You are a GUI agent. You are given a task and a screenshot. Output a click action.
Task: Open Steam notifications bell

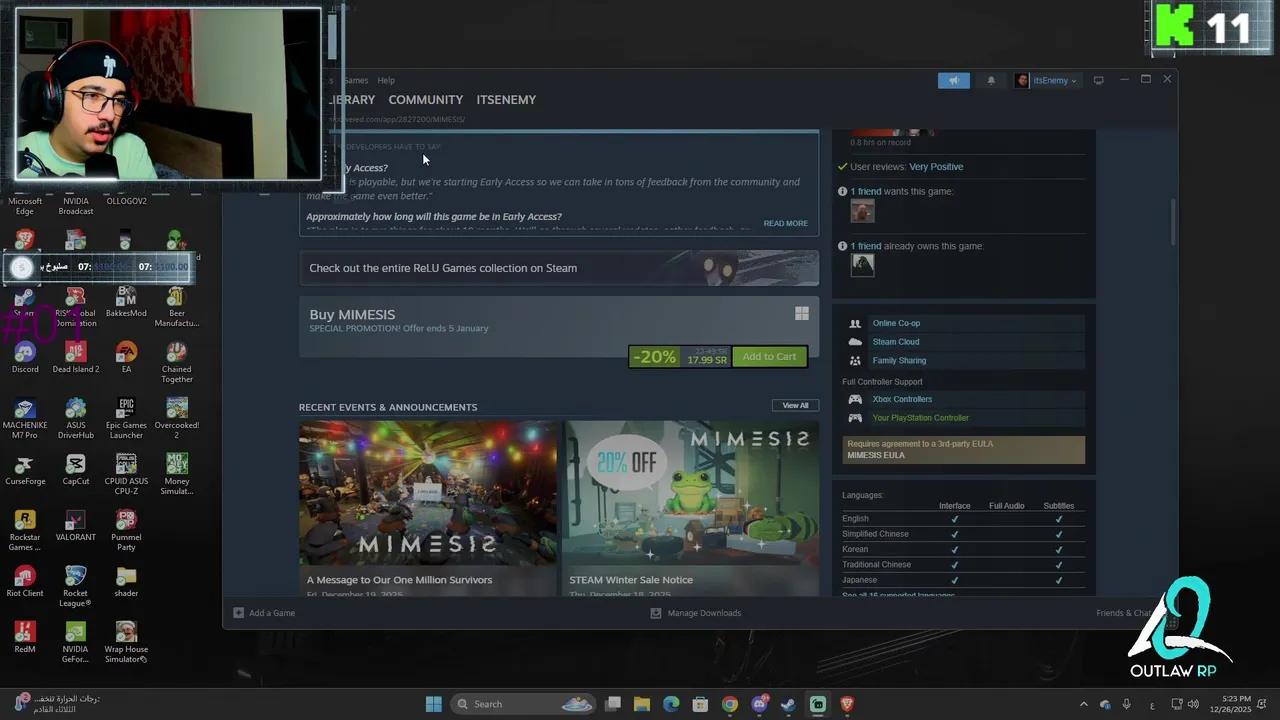(x=991, y=81)
